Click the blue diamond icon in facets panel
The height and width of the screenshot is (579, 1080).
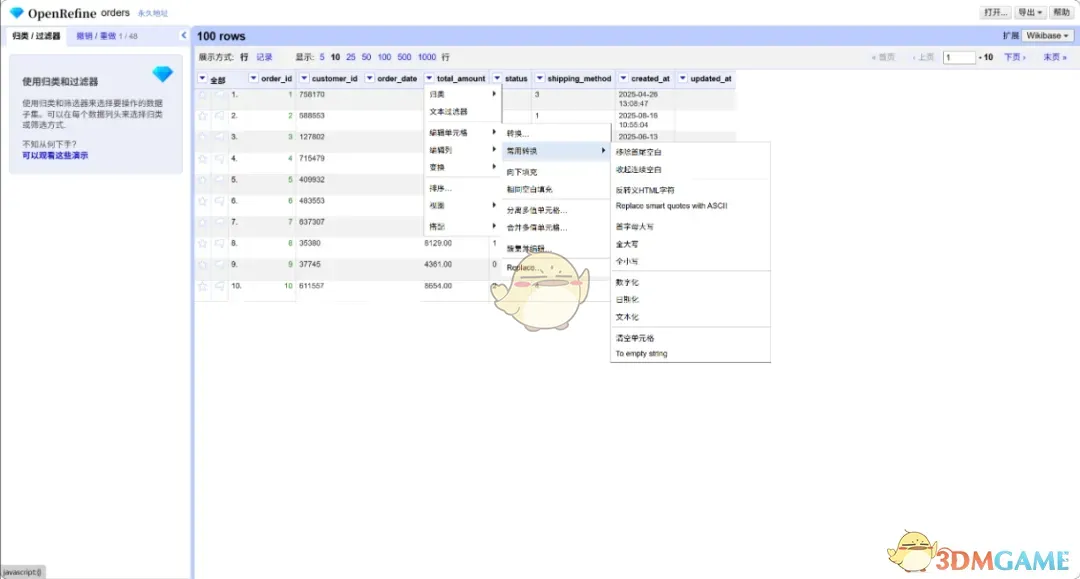point(162,74)
